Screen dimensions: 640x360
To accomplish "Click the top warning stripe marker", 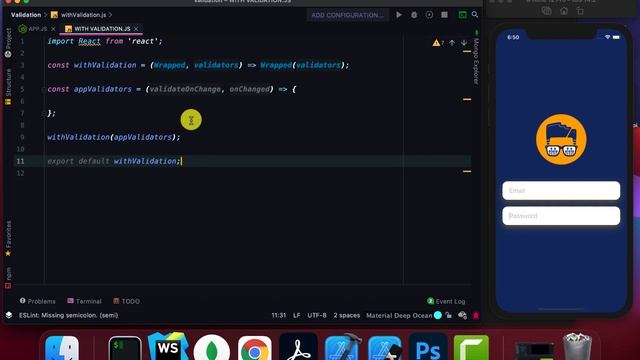I will (467, 52).
